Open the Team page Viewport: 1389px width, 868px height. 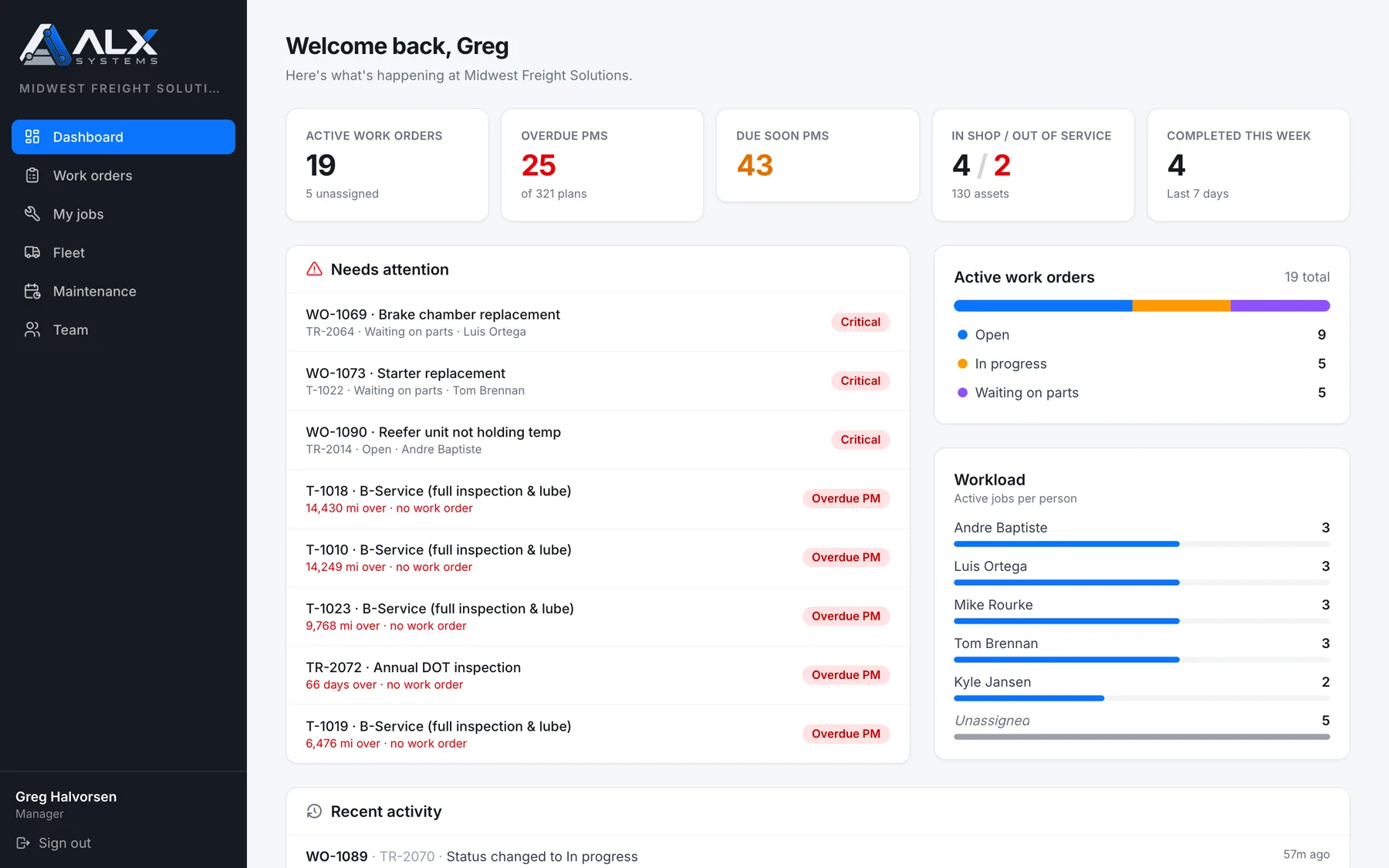pos(123,329)
